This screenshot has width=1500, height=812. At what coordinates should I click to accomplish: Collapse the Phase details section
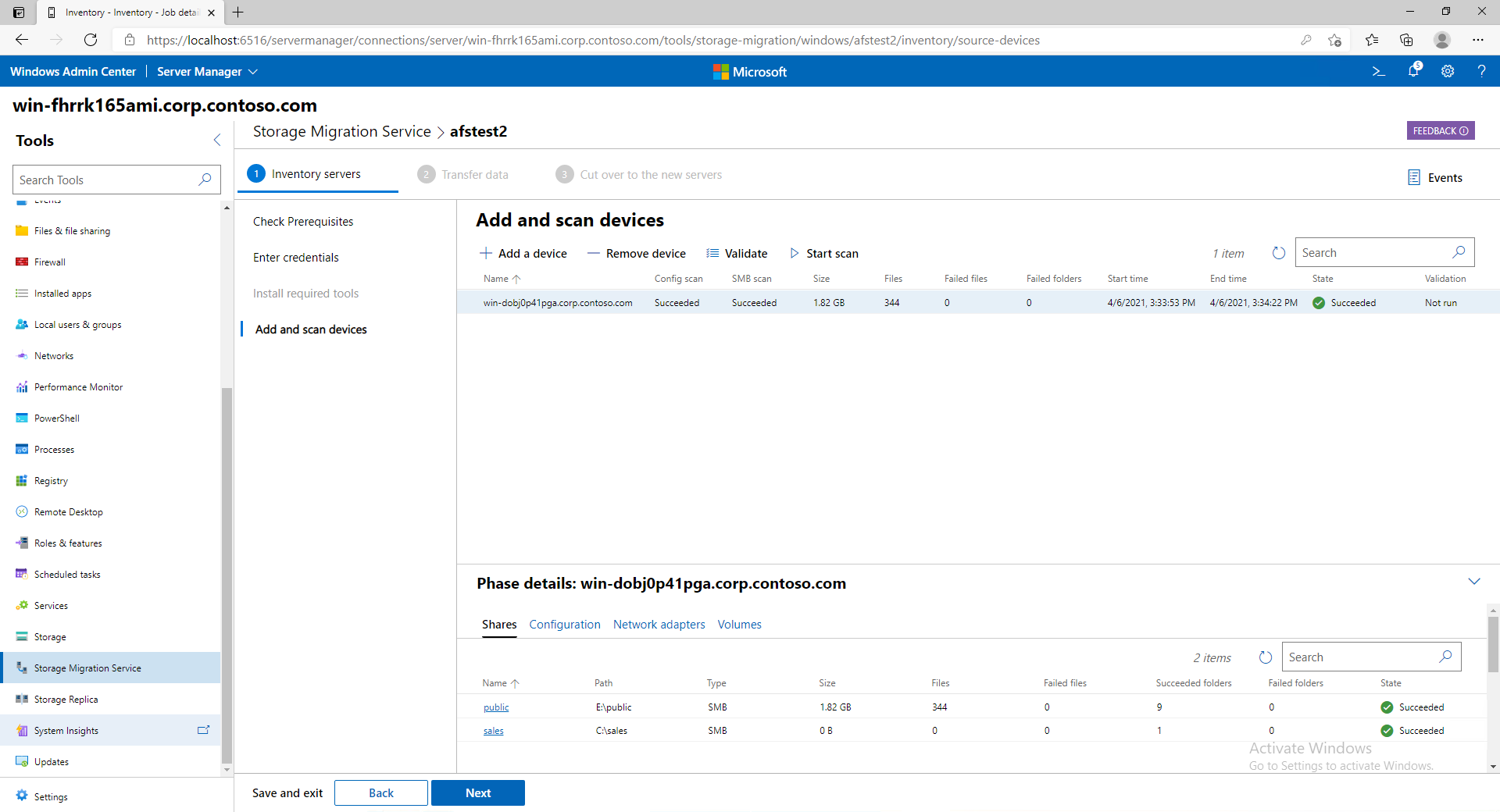click(x=1474, y=581)
